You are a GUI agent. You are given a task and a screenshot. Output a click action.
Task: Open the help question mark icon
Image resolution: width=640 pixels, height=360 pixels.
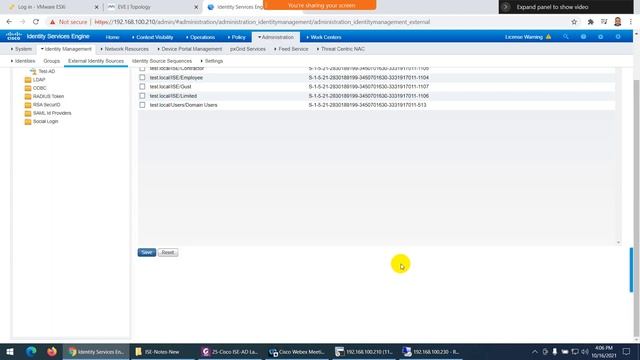point(583,37)
